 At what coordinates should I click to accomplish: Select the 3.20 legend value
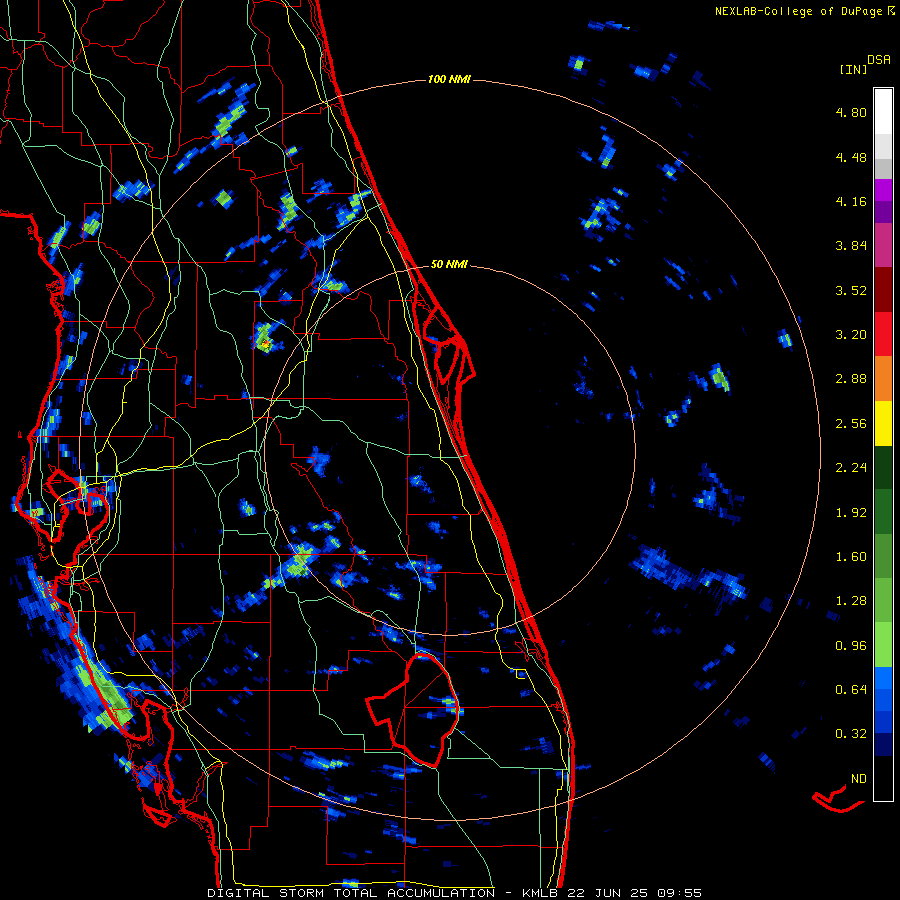pos(851,335)
